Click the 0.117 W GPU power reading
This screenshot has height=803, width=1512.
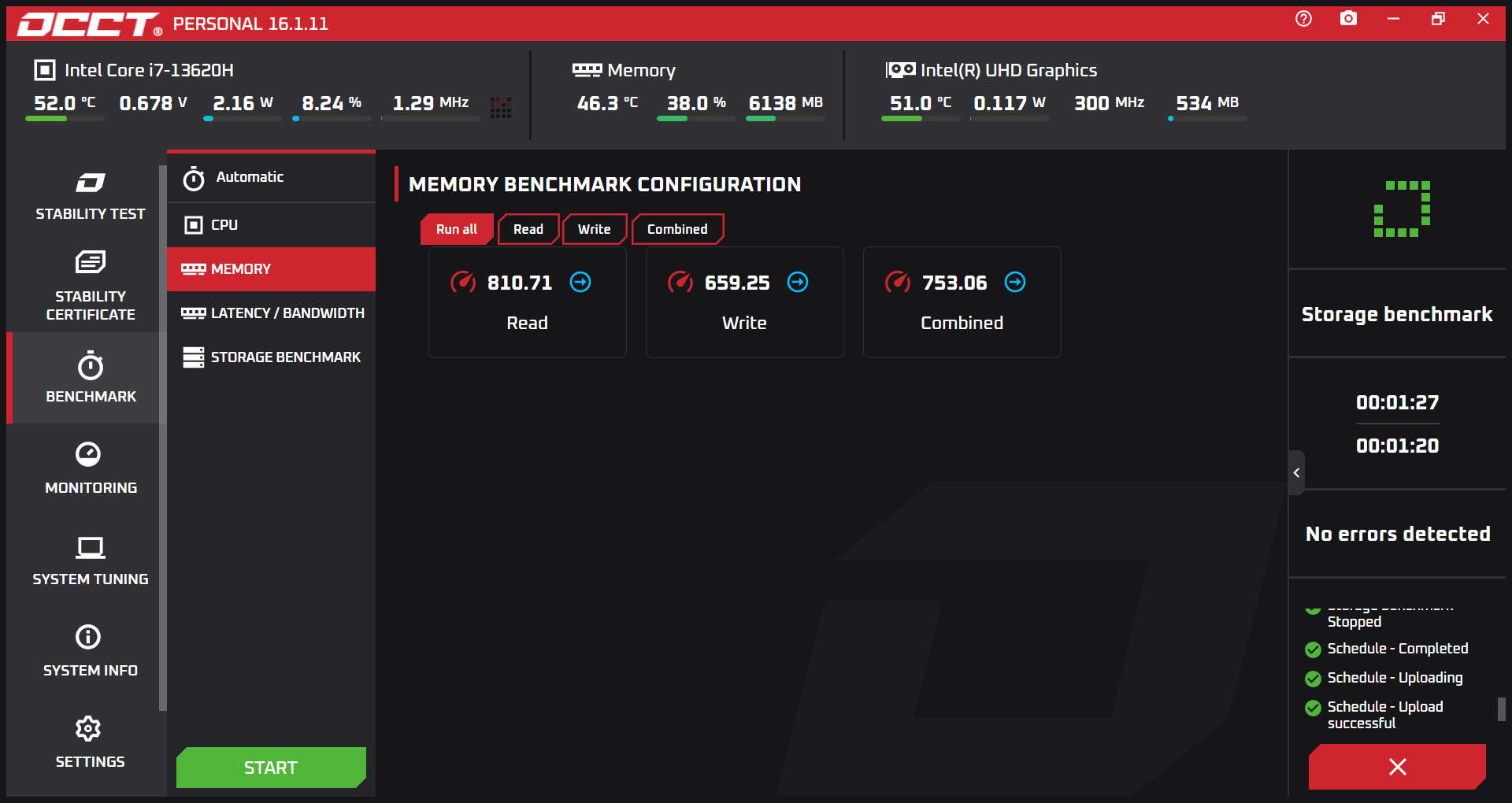1010,103
